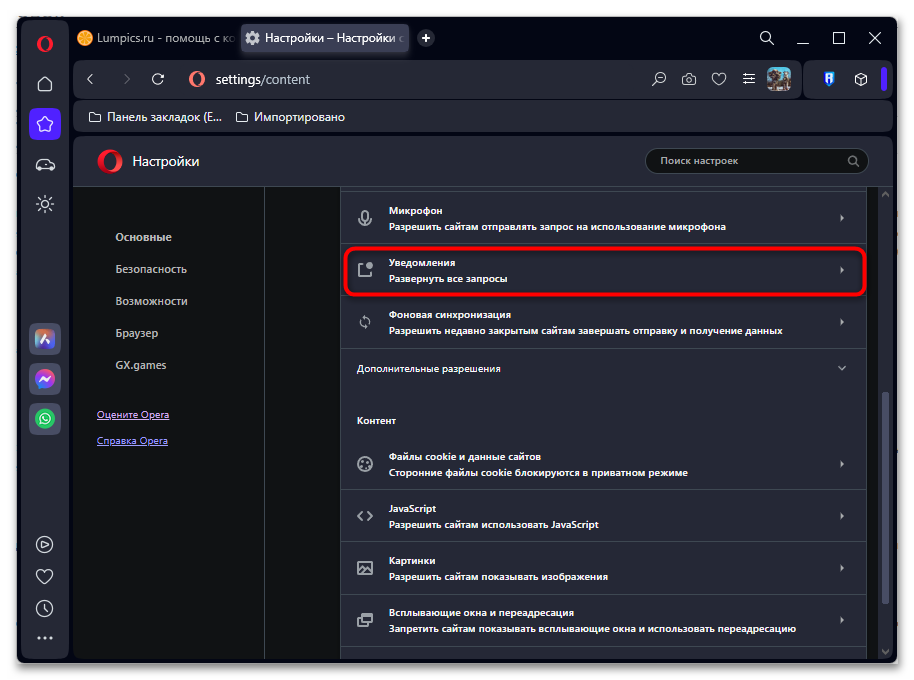Click the Поиск настроек search field
Screen dimensions: 914x680
click(x=750, y=161)
